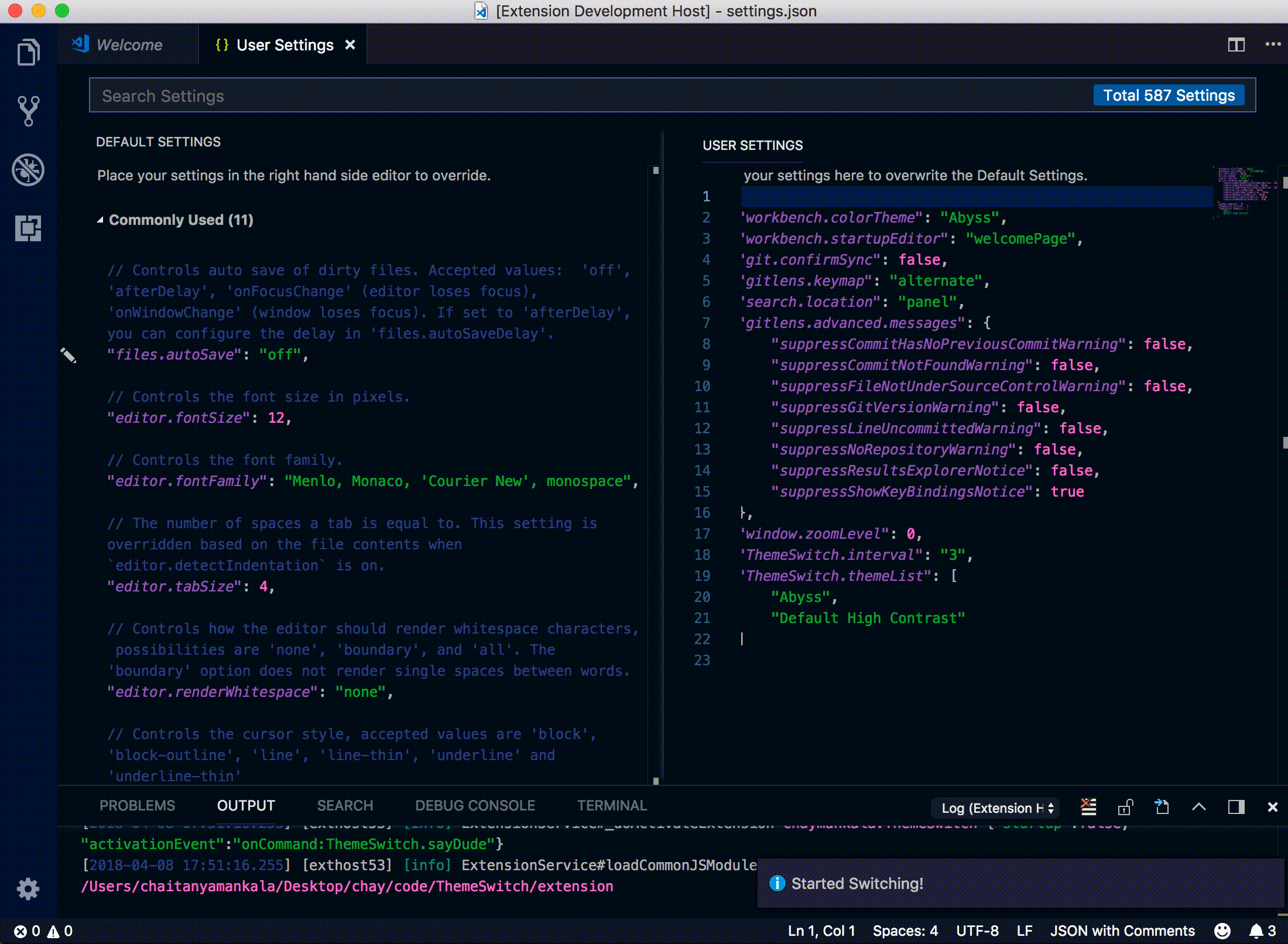
Task: Open the Source Control view
Action: (x=28, y=111)
